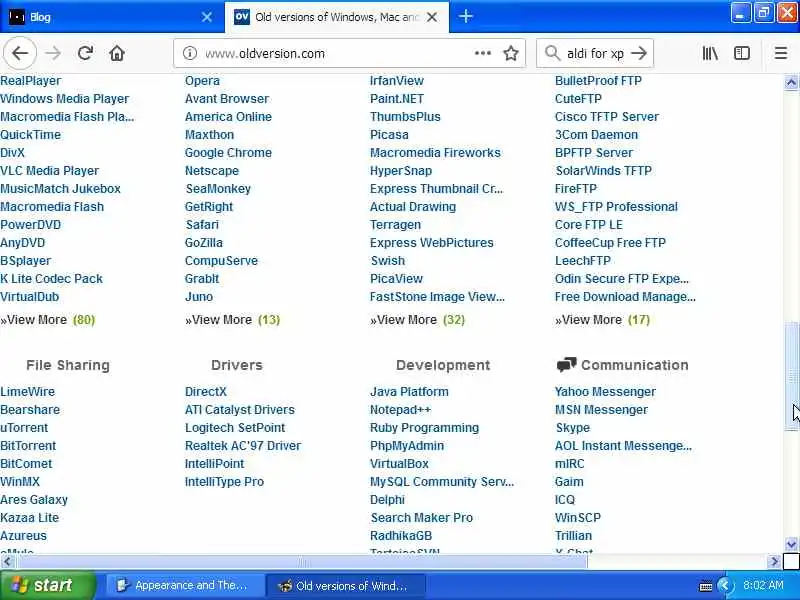Open the Paint.NET link
This screenshot has width=800, height=600.
click(x=397, y=98)
